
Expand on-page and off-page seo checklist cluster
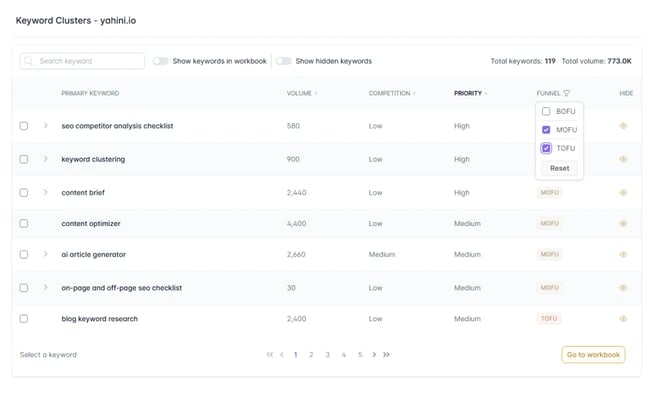coord(45,287)
